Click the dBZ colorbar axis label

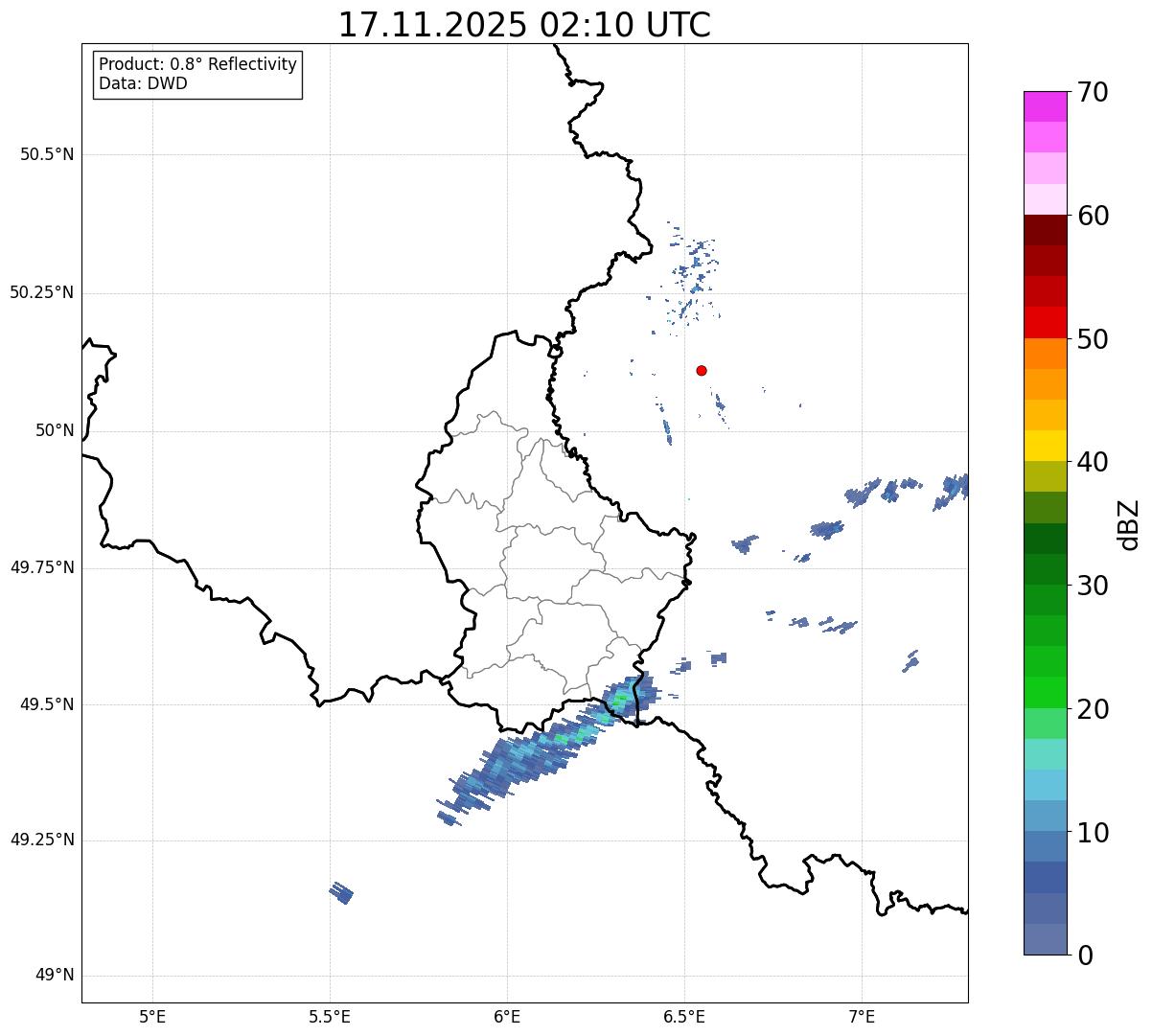tap(1129, 524)
